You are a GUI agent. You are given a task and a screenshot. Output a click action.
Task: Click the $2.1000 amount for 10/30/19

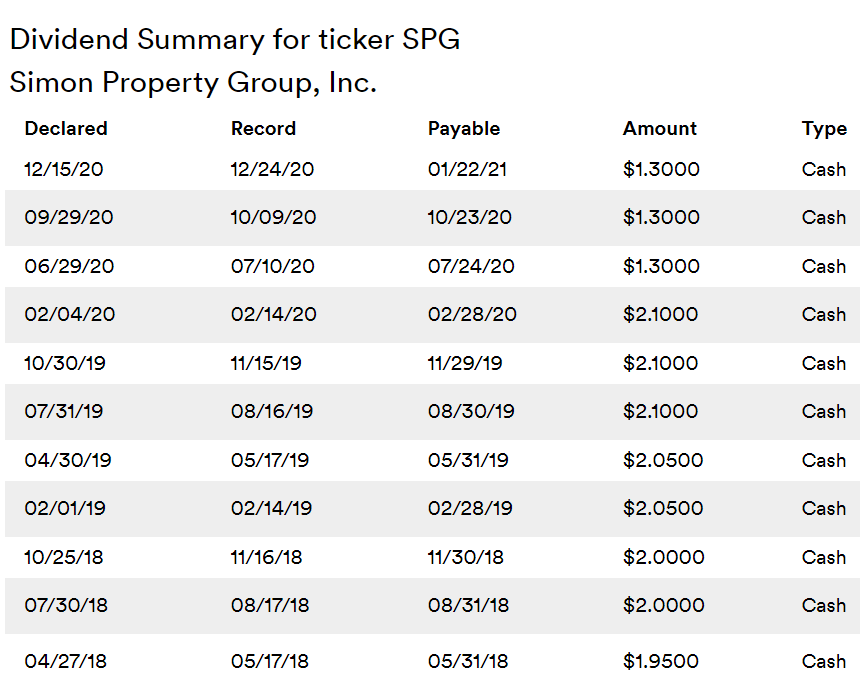point(660,364)
